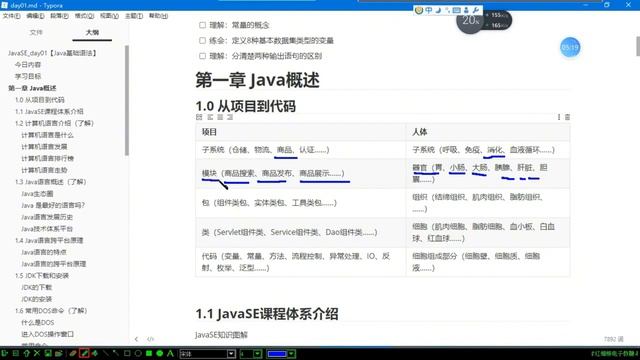Align the table column right
The height and width of the screenshot is (360, 640).
230,117
